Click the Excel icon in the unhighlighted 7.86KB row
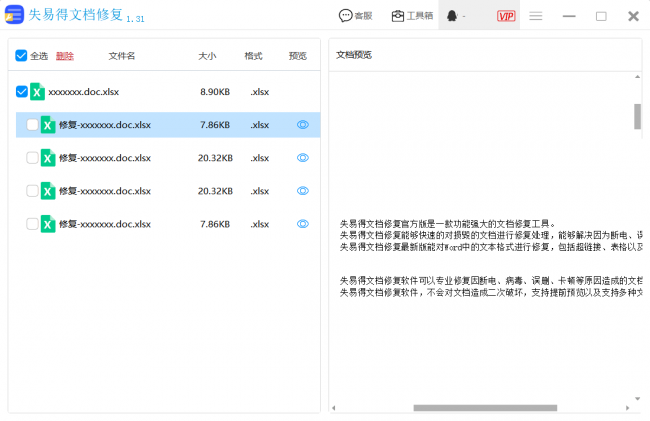 tap(48, 224)
